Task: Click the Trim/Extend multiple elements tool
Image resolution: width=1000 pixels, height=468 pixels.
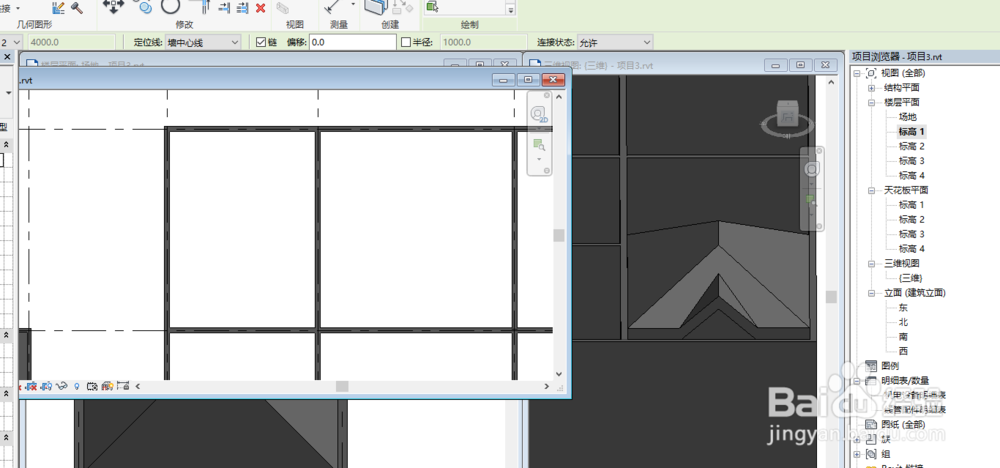Action: [x=242, y=8]
